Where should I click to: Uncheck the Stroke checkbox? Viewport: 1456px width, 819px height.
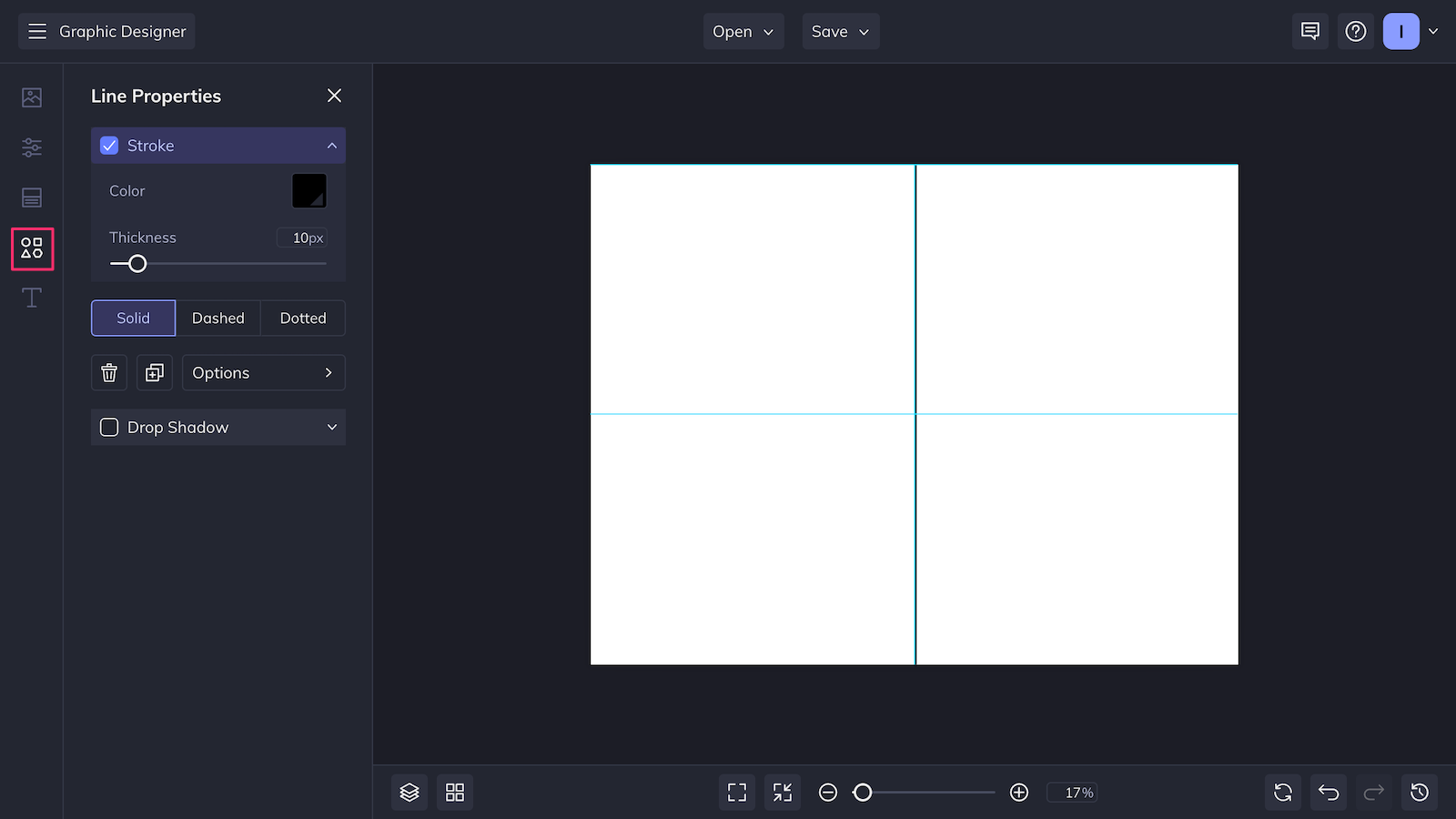pyautogui.click(x=109, y=146)
